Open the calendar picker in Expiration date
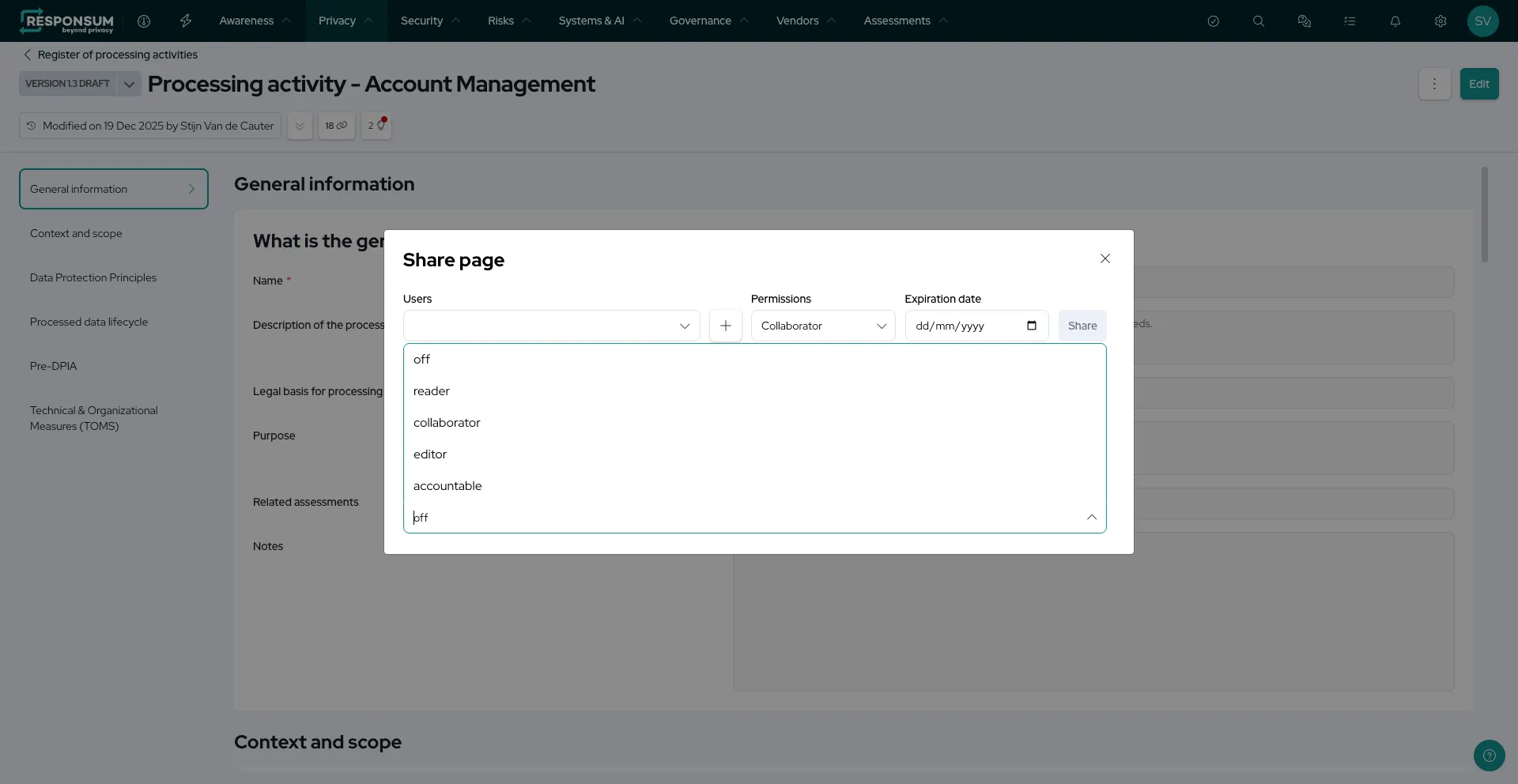Viewport: 1518px width, 784px height. point(1031,326)
